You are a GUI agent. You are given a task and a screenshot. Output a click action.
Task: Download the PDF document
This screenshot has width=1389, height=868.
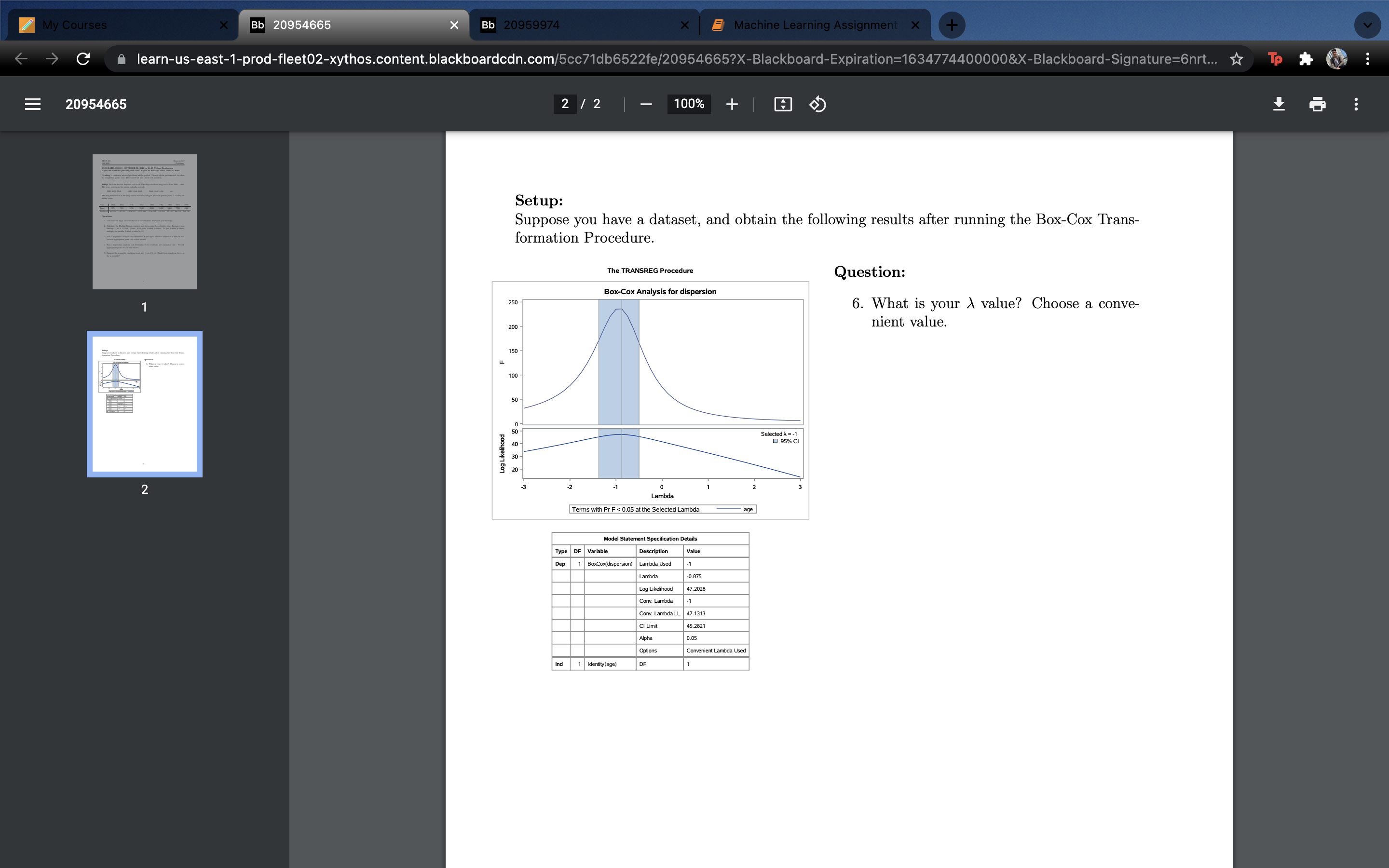click(1279, 104)
